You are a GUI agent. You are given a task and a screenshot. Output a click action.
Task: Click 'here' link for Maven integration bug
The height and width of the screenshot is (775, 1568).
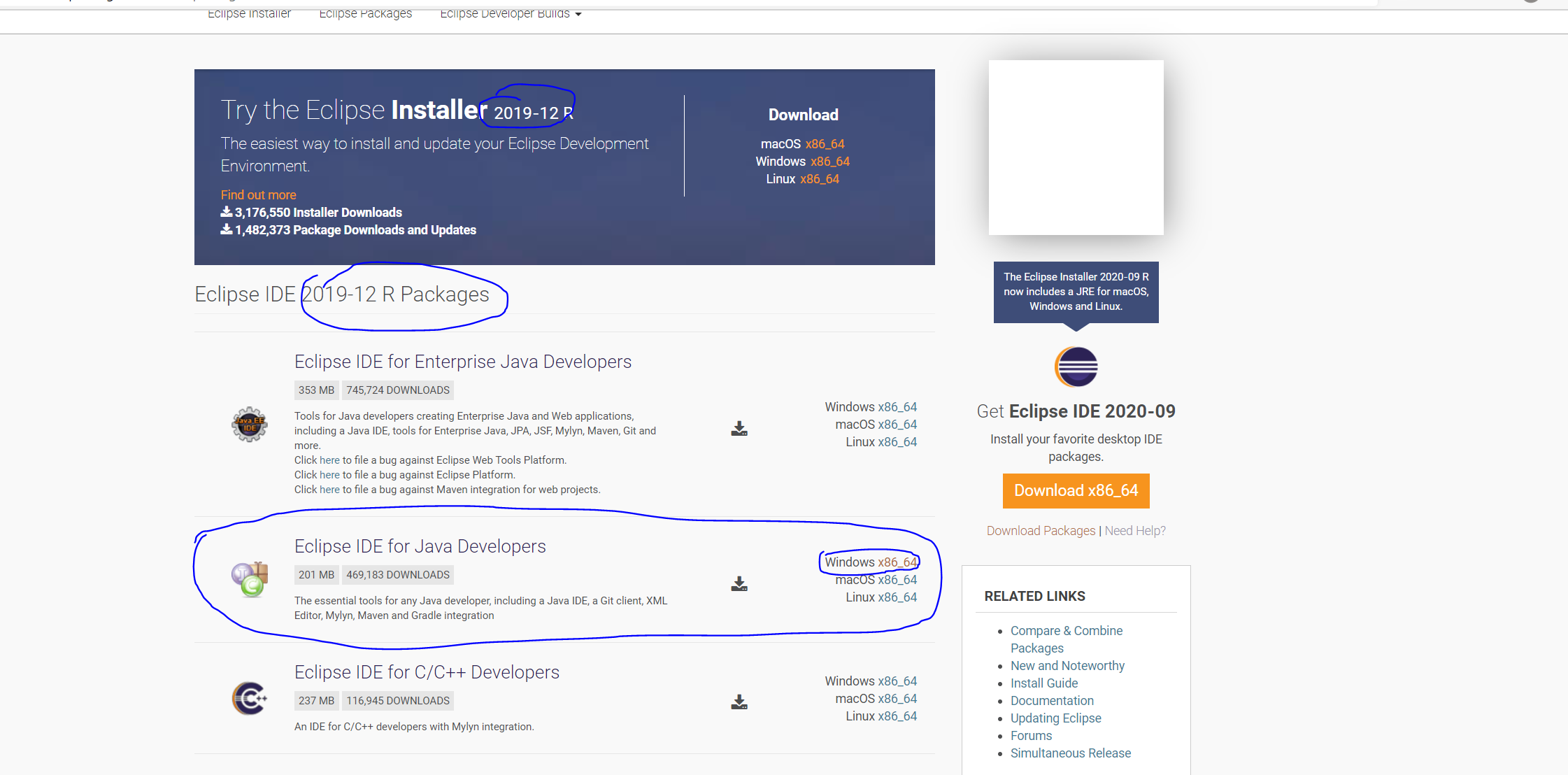pyautogui.click(x=329, y=489)
